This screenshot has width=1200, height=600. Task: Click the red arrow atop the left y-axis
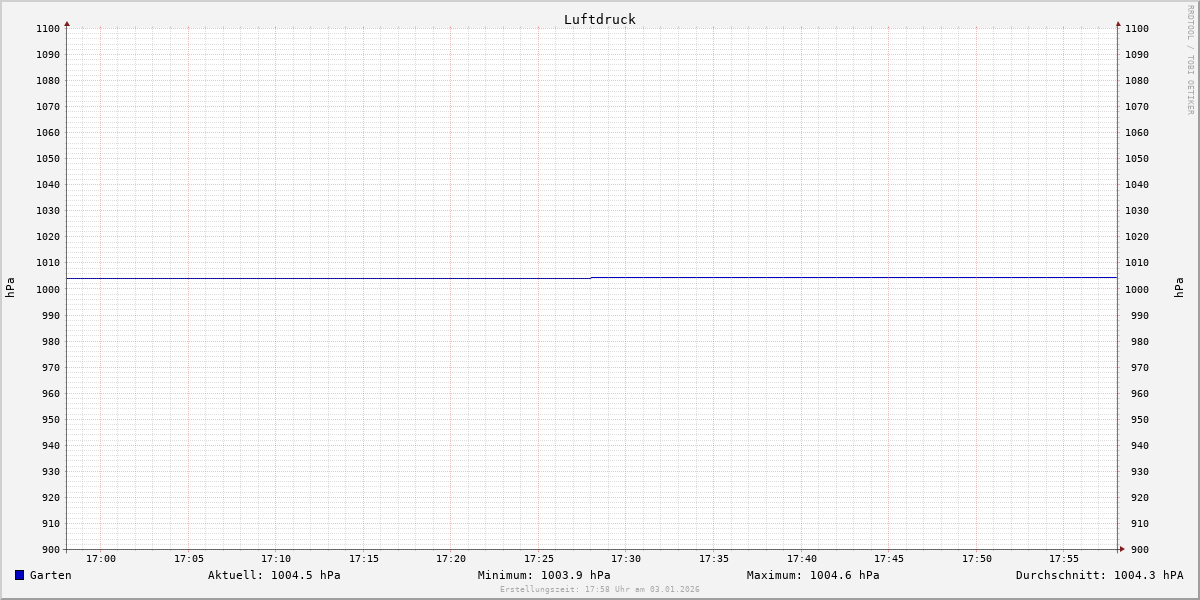click(x=67, y=23)
